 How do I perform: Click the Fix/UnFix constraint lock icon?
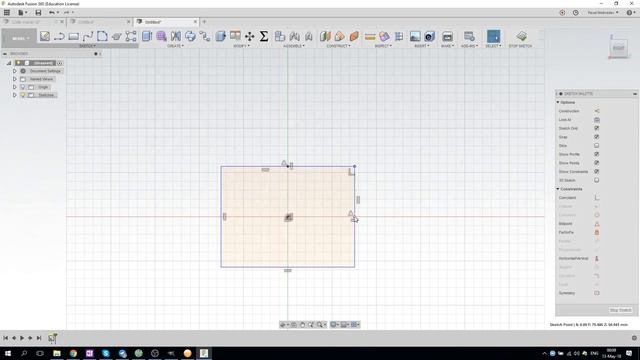click(x=597, y=232)
